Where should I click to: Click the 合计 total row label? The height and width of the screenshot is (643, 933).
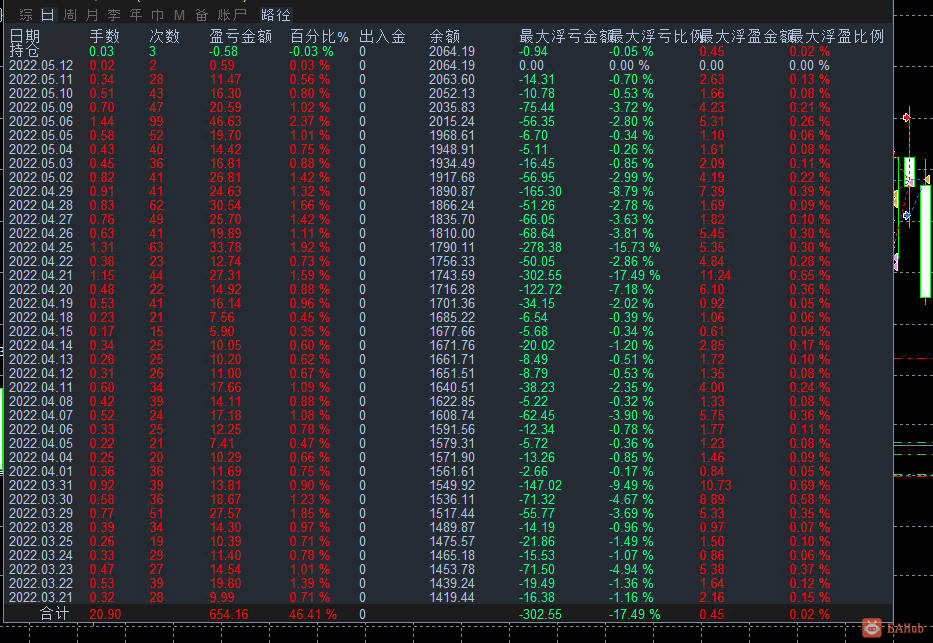(55, 614)
